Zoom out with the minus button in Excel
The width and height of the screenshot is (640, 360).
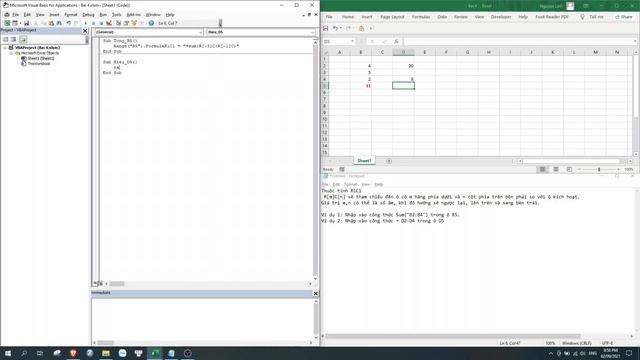tap(579, 169)
